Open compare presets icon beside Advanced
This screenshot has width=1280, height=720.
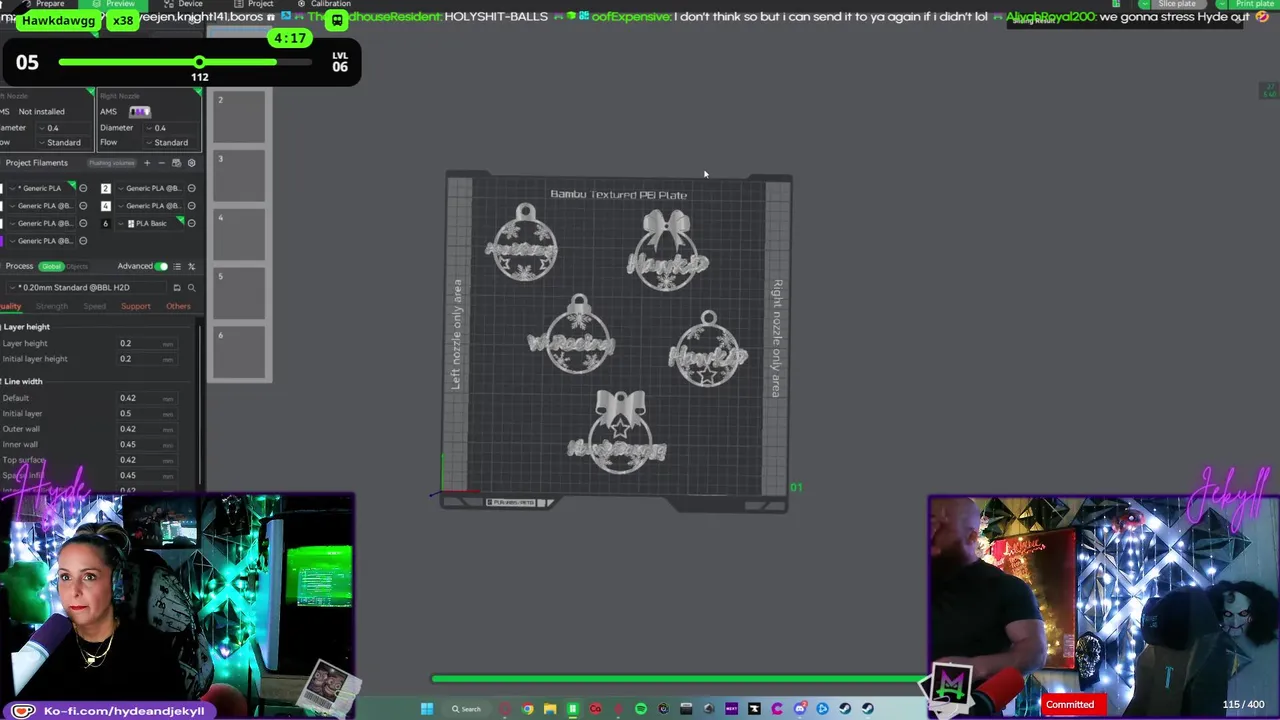click(191, 266)
